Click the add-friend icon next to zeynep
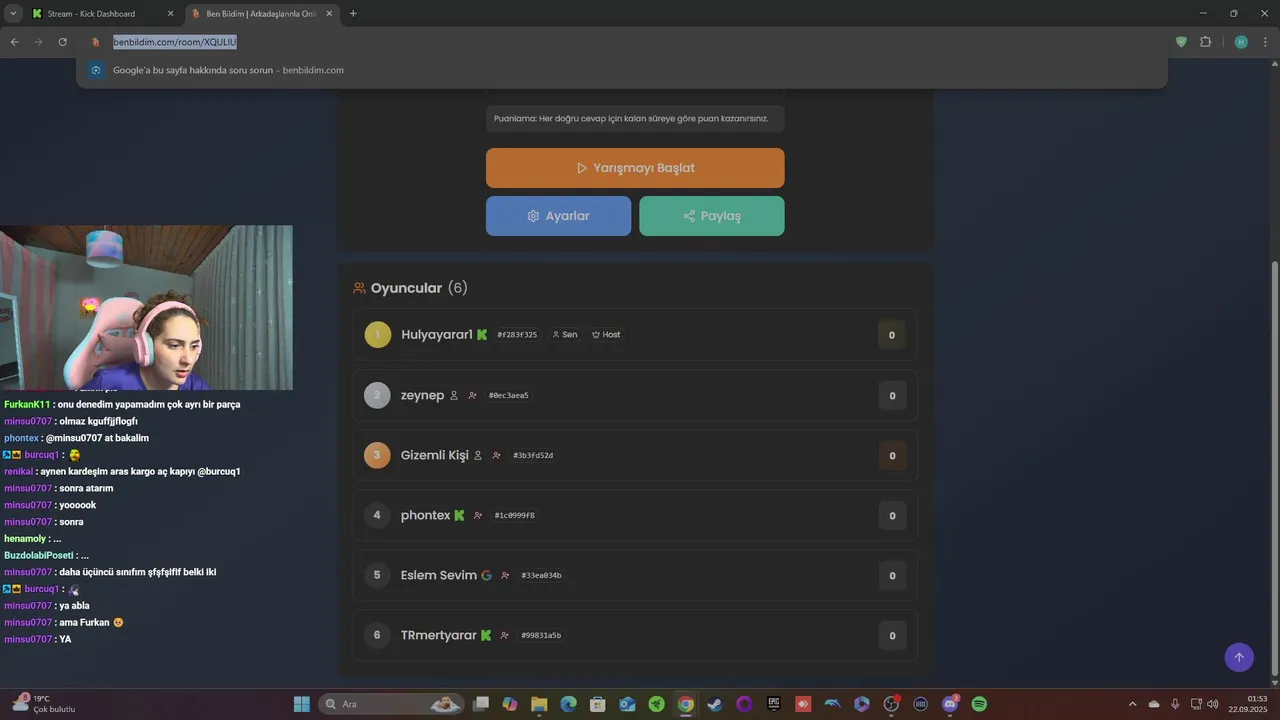Screen dimensions: 1280x720 (x=472, y=395)
